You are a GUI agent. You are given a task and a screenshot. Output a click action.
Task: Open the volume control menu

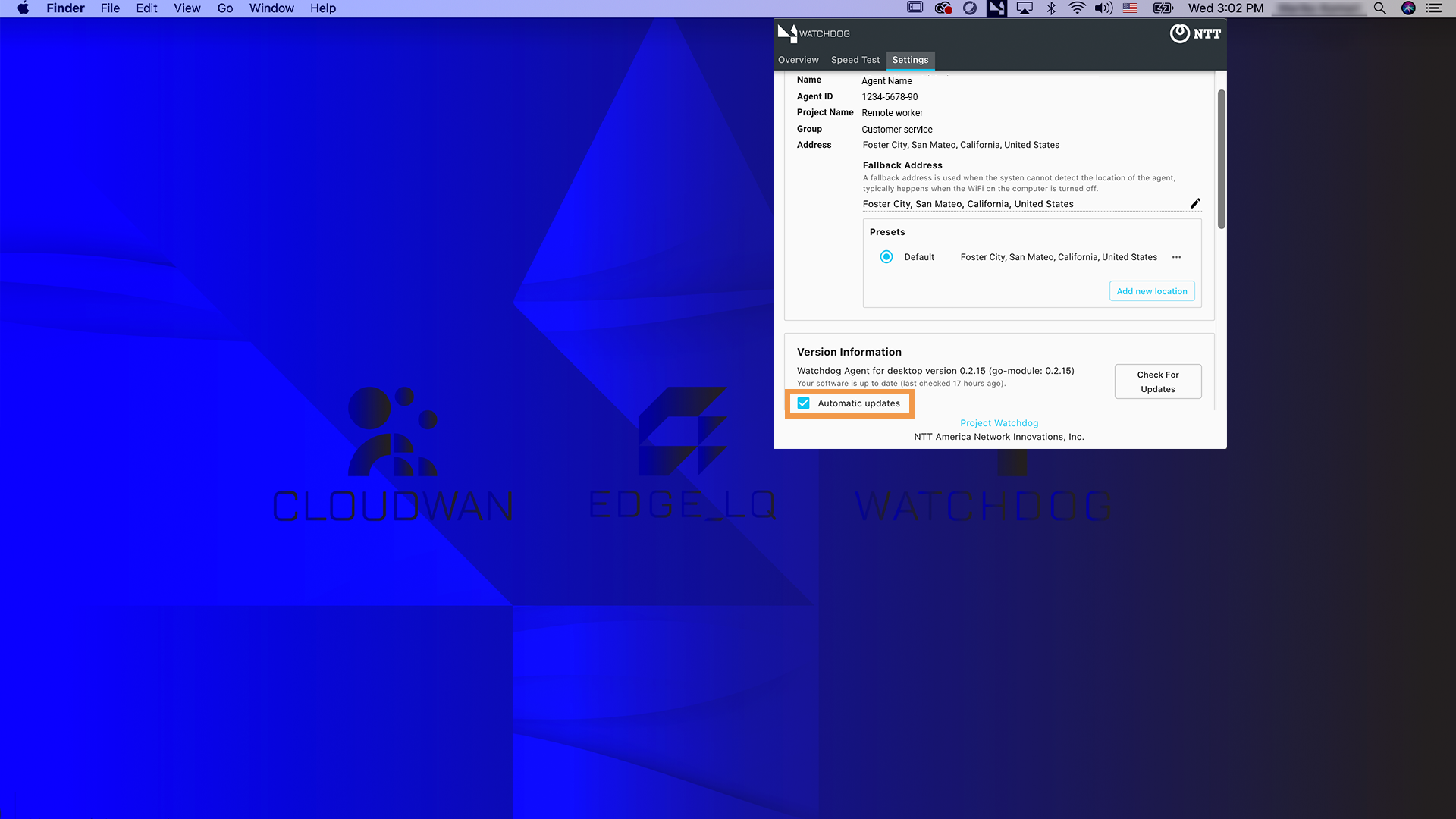pos(1103,8)
